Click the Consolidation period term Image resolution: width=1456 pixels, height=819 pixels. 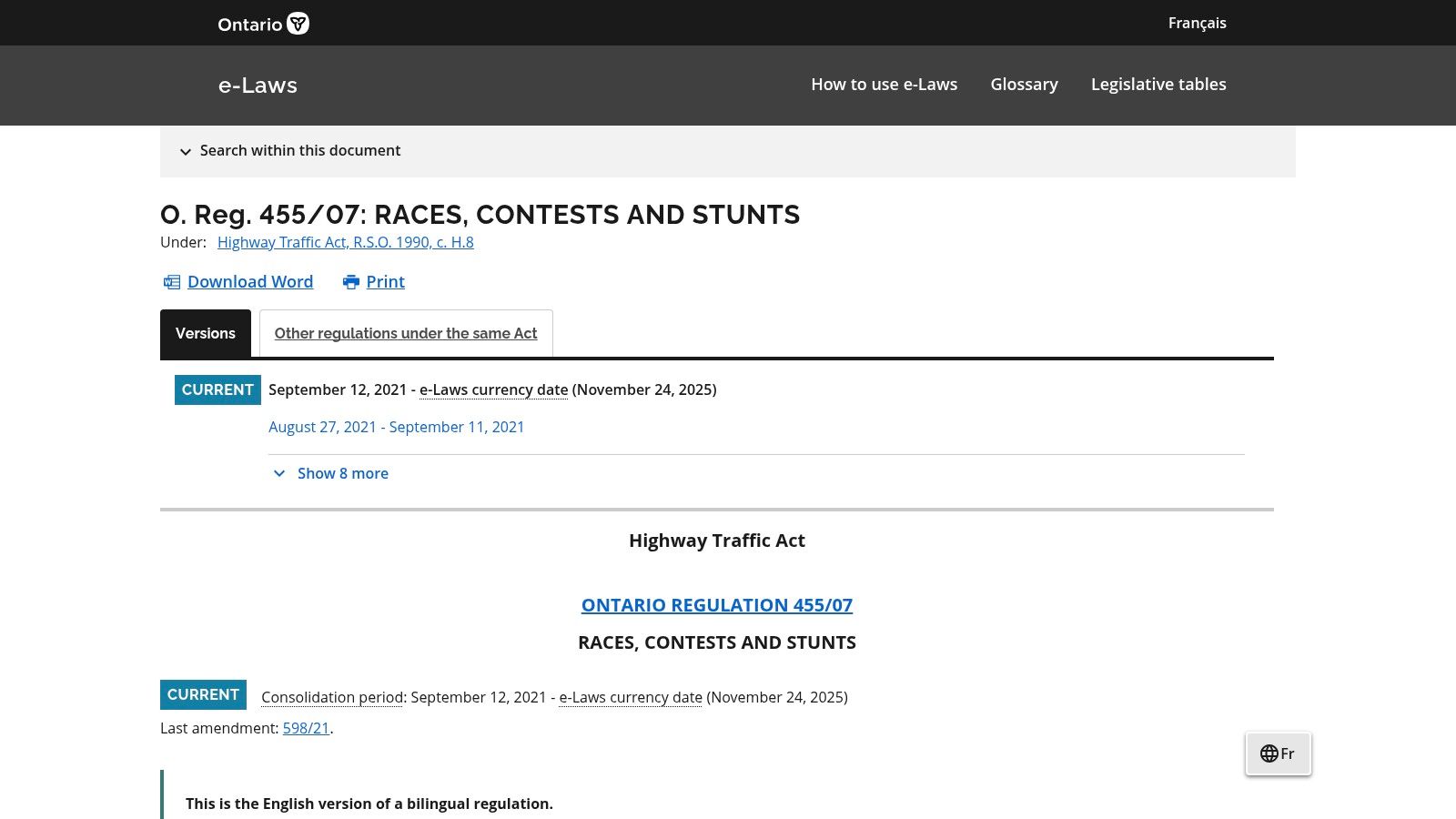click(x=332, y=697)
